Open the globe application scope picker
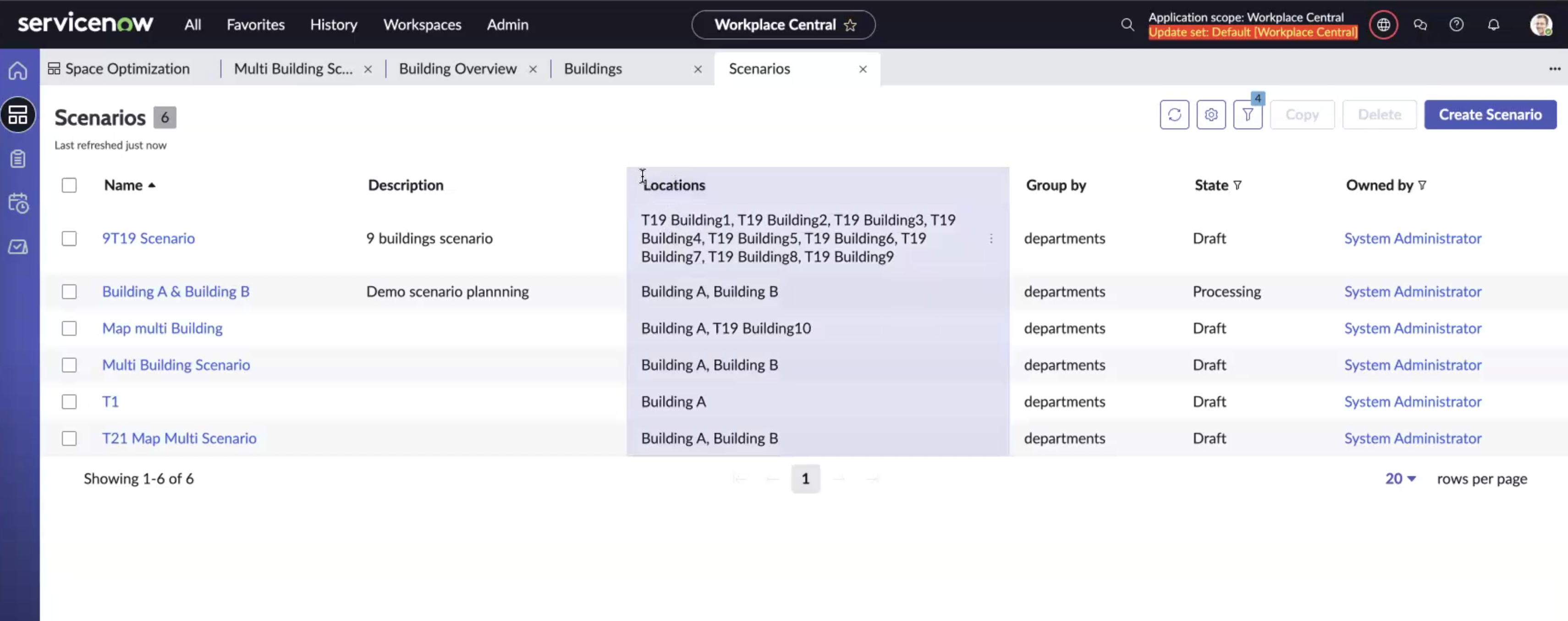The width and height of the screenshot is (1568, 621). 1383,24
